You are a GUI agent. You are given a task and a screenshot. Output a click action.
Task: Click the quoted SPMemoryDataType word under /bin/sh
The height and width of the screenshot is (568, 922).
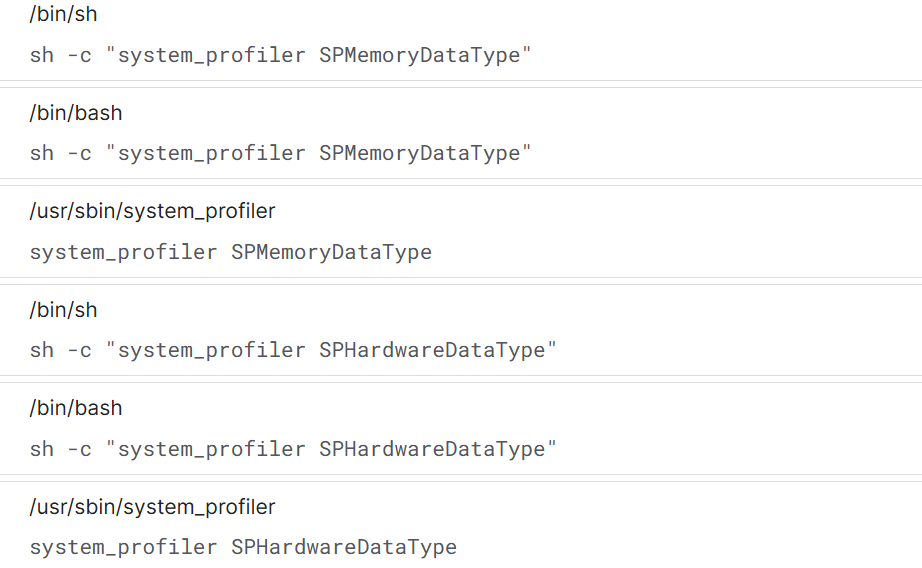420,55
